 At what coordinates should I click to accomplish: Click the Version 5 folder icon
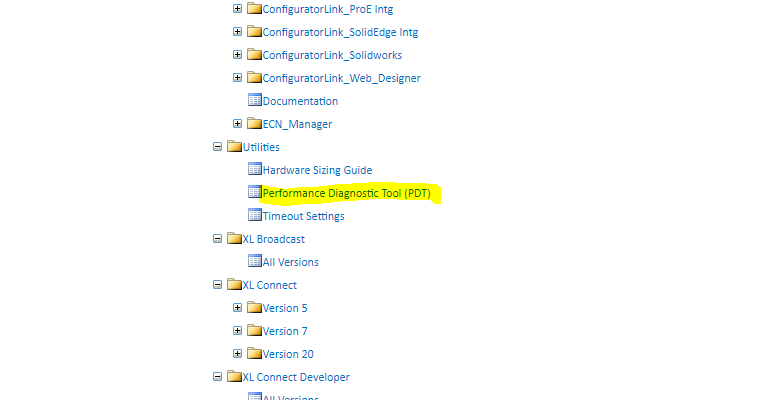click(x=254, y=307)
